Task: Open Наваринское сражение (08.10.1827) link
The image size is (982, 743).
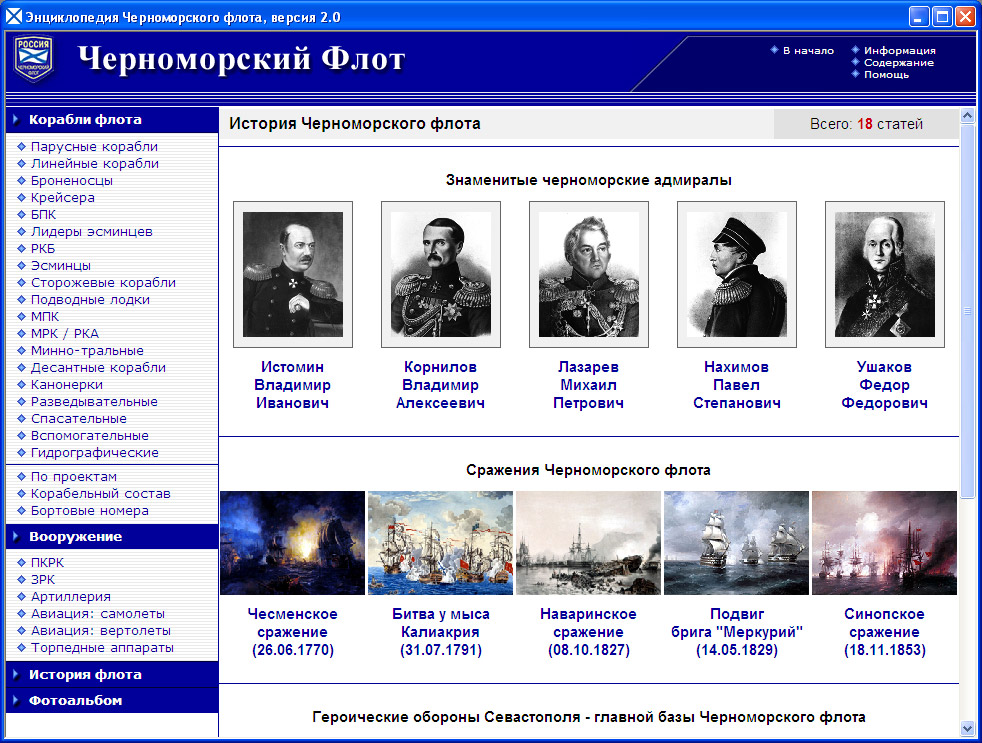Action: [589, 631]
